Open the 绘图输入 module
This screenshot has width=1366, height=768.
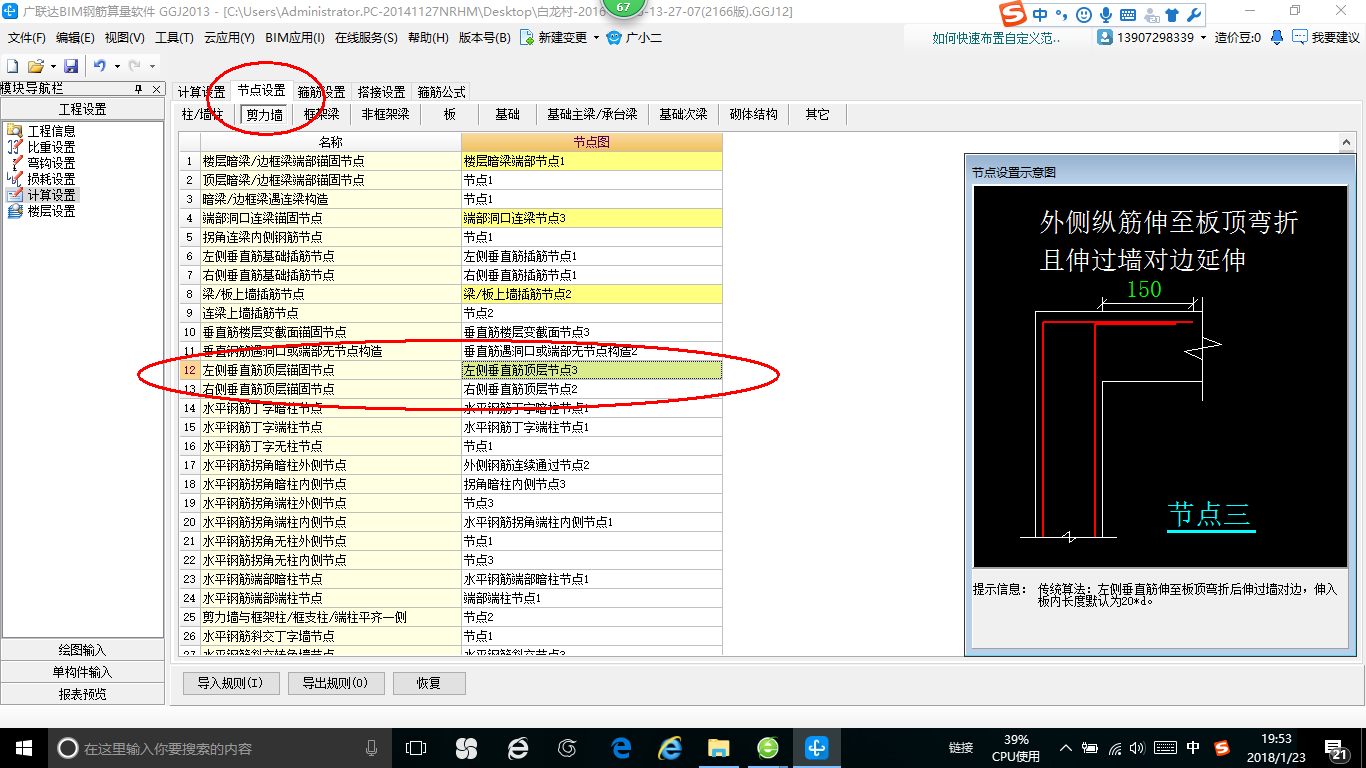[82, 650]
